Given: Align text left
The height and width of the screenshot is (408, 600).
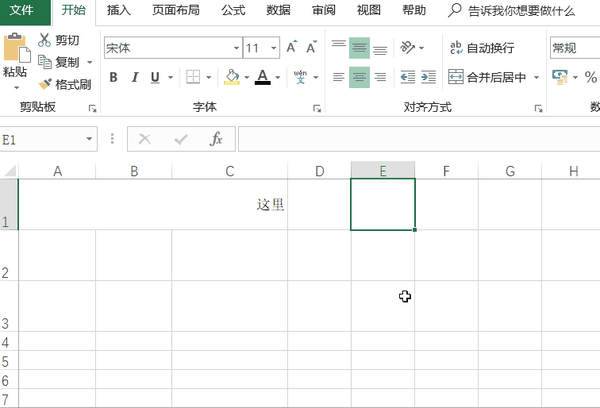Looking at the screenshot, I should [x=339, y=77].
